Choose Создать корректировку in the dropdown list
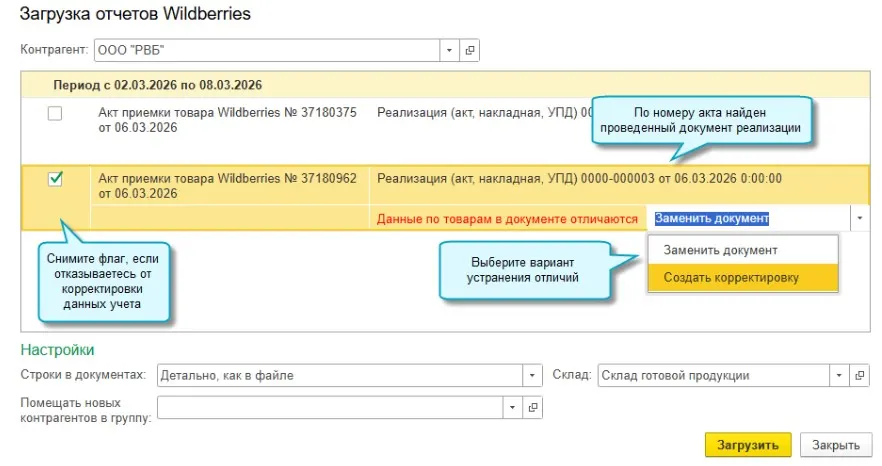Image resolution: width=882 pixels, height=466 pixels. (x=743, y=277)
